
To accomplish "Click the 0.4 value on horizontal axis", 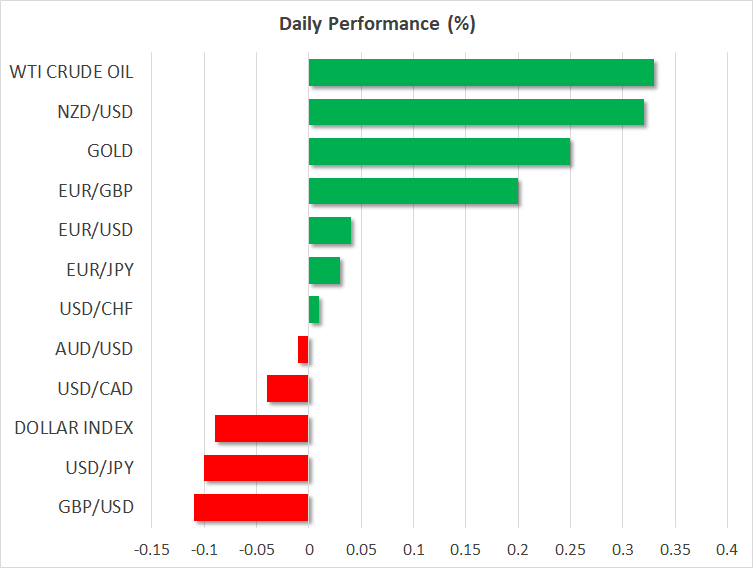I will (x=727, y=550).
